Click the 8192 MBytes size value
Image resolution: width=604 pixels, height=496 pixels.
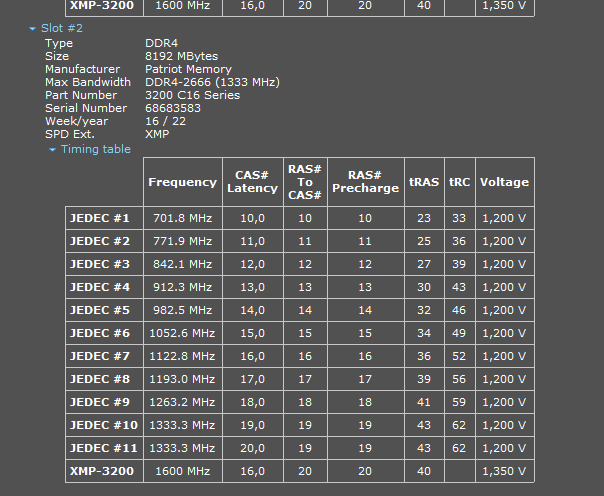pyautogui.click(x=181, y=56)
